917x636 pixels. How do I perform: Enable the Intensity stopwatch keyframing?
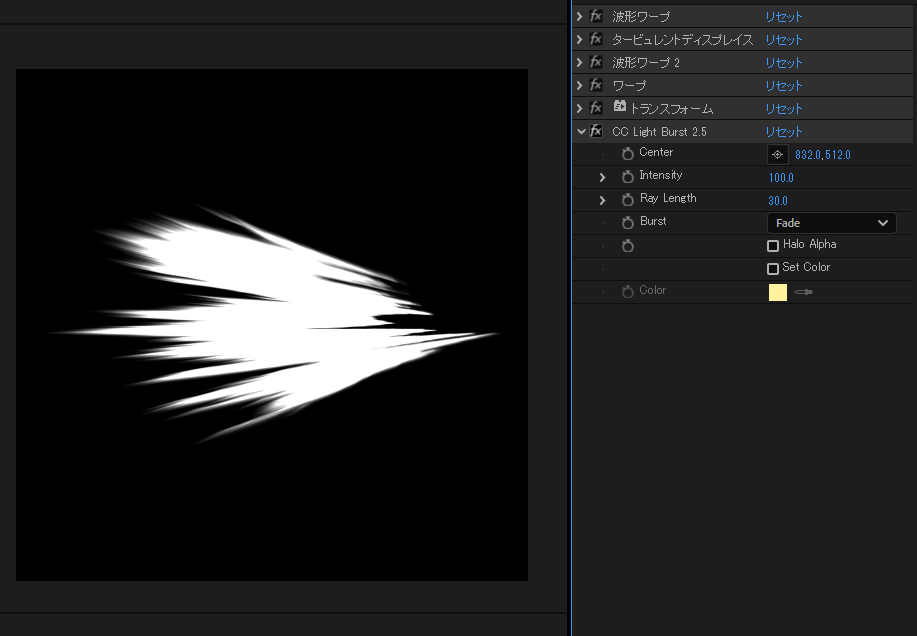628,177
